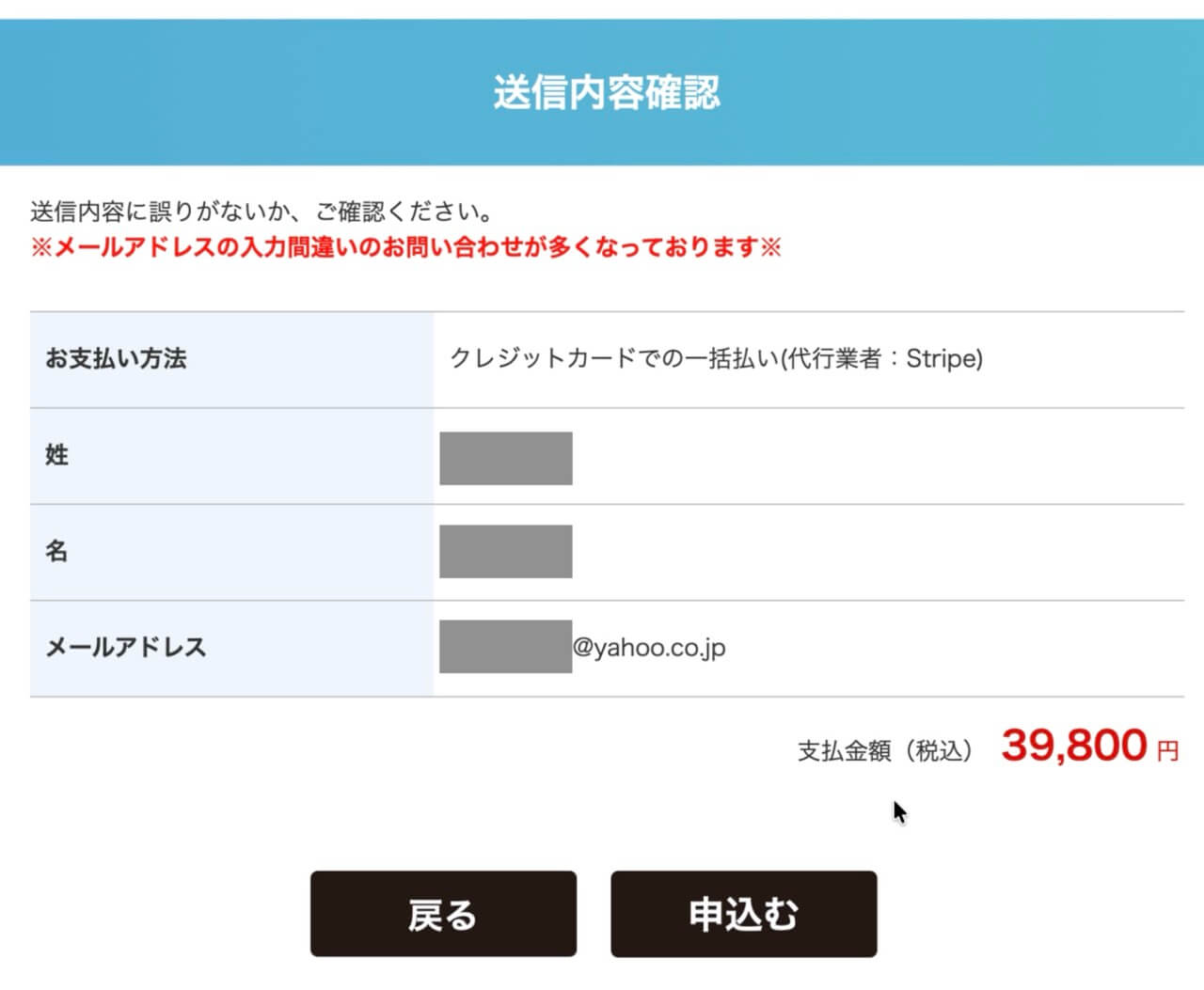Click the Stripe payment method description text
1204x990 pixels.
tap(713, 360)
